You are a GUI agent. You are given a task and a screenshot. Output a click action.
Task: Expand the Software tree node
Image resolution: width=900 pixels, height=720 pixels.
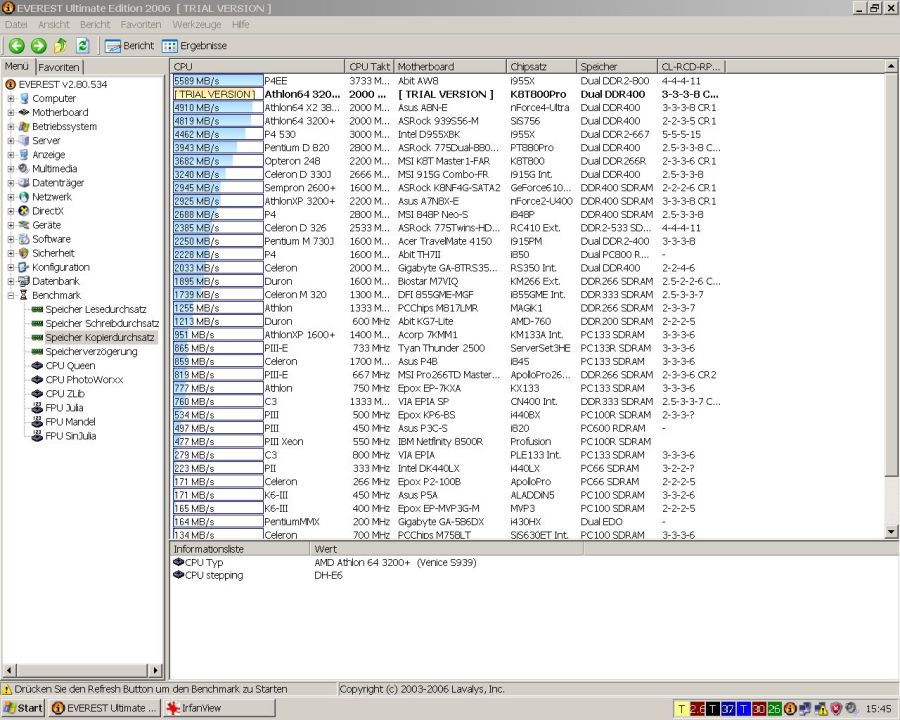tap(10, 239)
